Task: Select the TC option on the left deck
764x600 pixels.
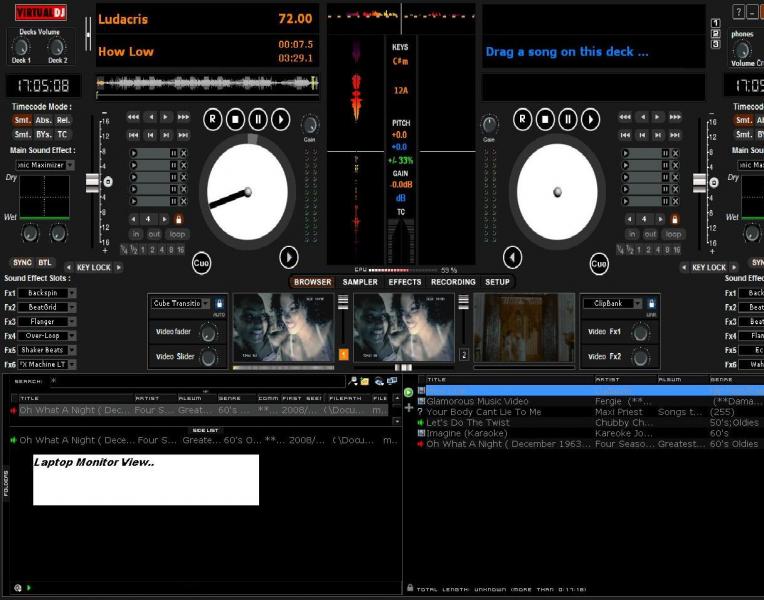Action: coord(62,134)
